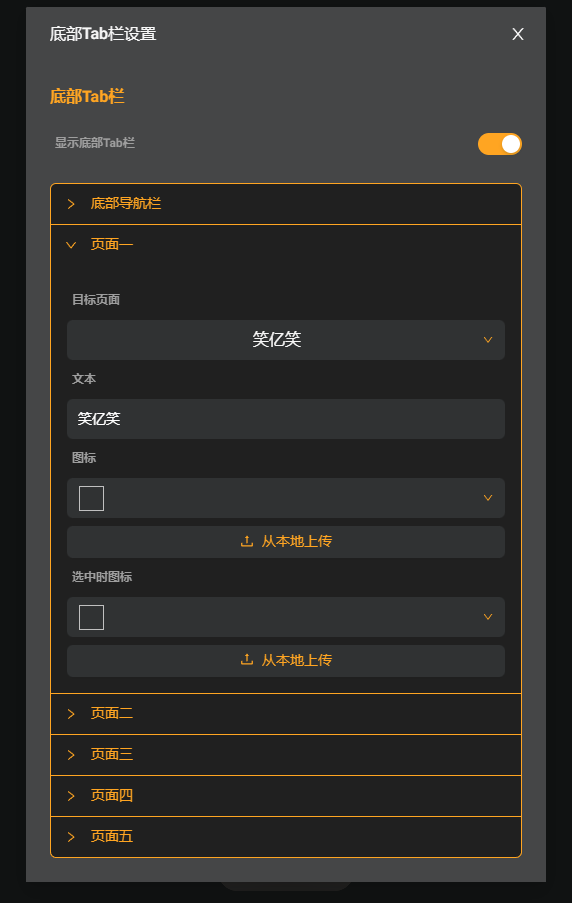Click the upload icon under 图标
Viewport: 572px width, 903px height.
point(247,541)
